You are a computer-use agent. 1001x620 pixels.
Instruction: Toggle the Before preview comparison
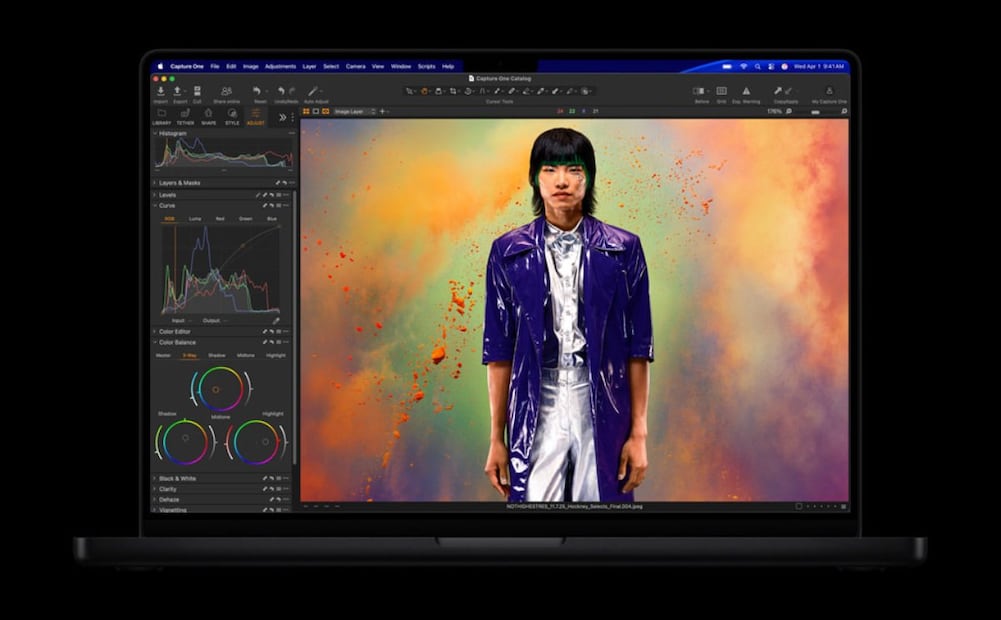(699, 91)
